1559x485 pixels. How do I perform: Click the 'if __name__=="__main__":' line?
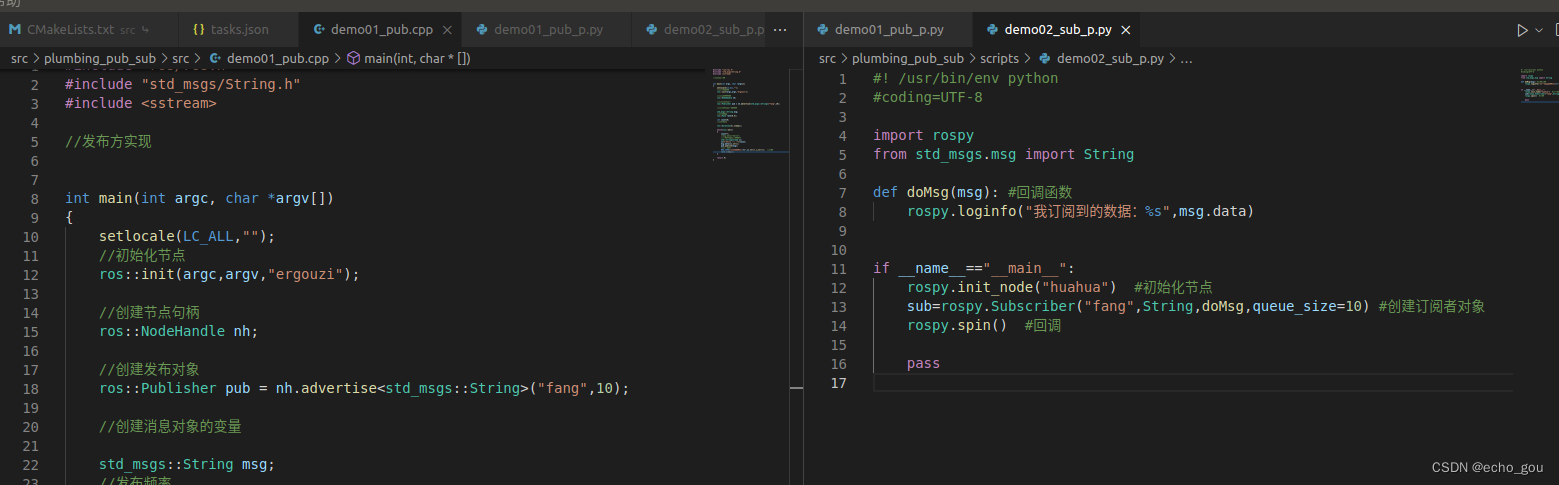973,268
